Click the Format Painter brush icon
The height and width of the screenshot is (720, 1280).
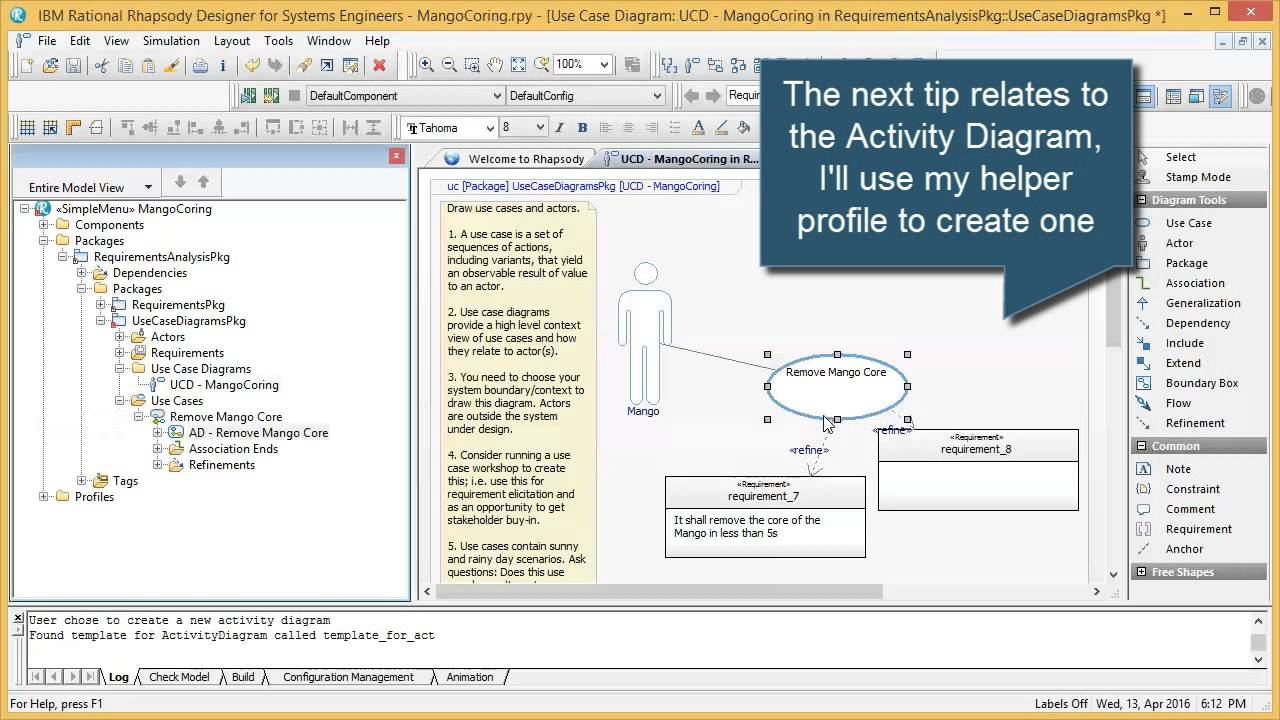(x=171, y=65)
